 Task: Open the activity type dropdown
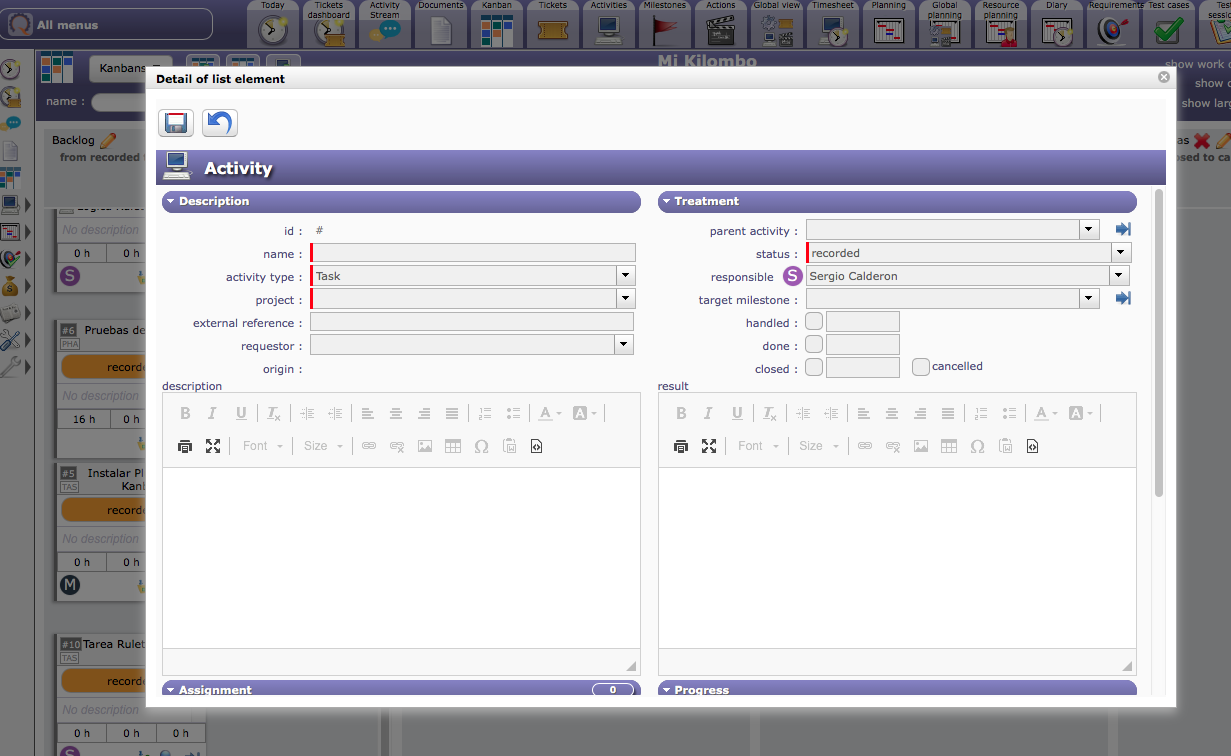click(x=625, y=276)
